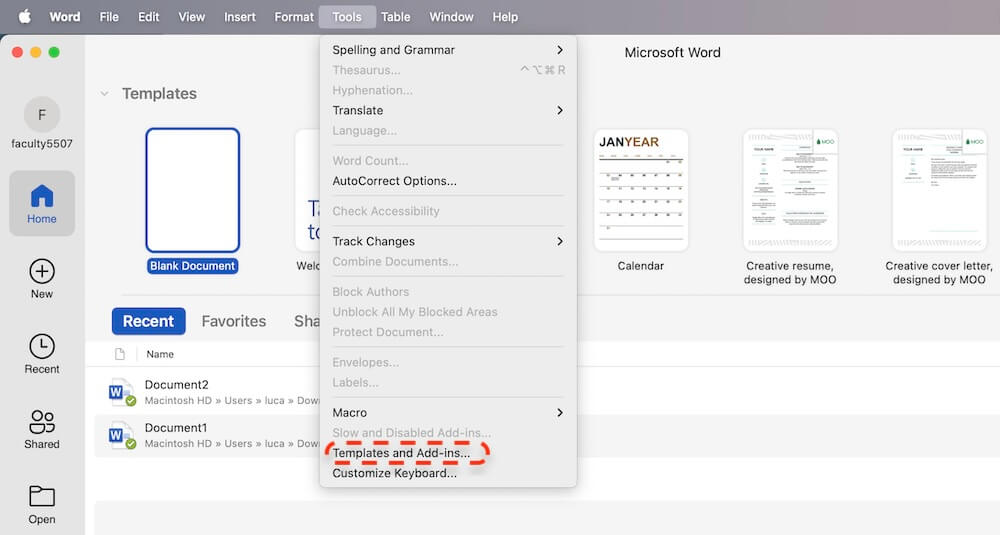Open Document1 from the recent list
Screen dimensions: 1000x535
[x=176, y=428]
